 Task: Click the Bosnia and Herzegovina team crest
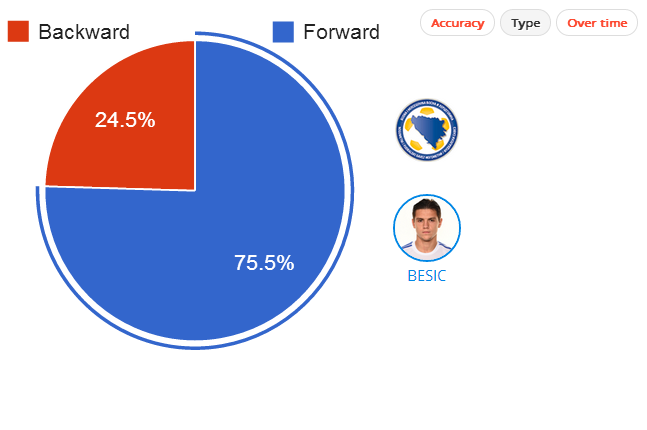(427, 130)
